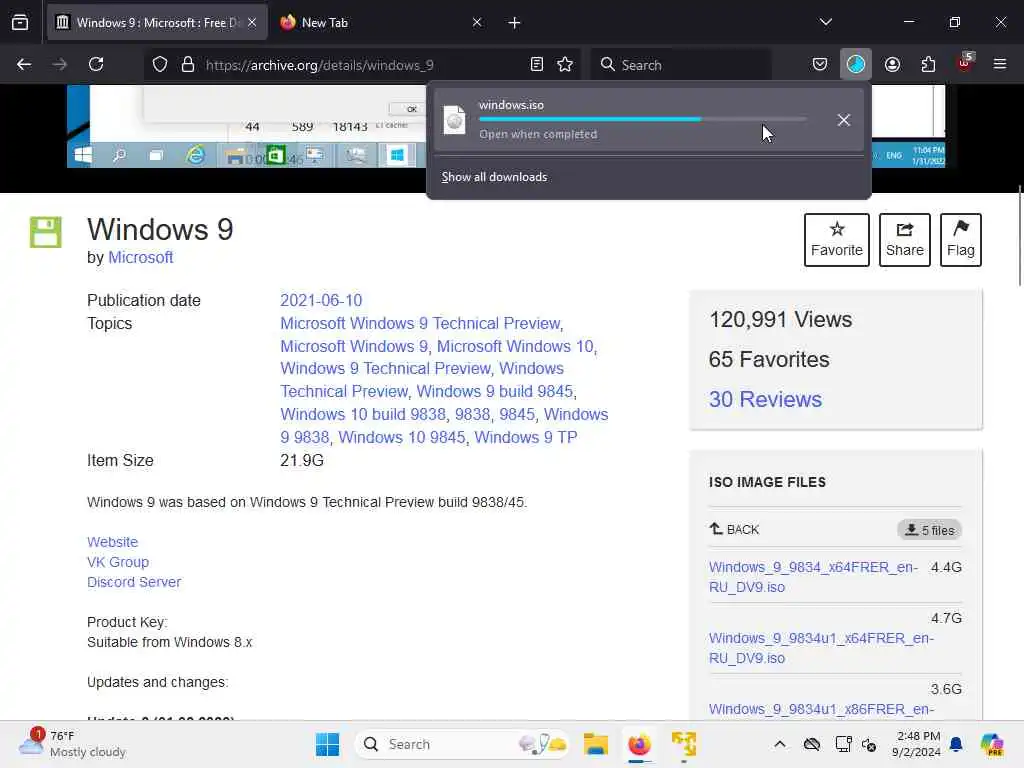Screen dimensions: 1024x768
Task: Close the New Tab tab
Action: [x=477, y=22]
